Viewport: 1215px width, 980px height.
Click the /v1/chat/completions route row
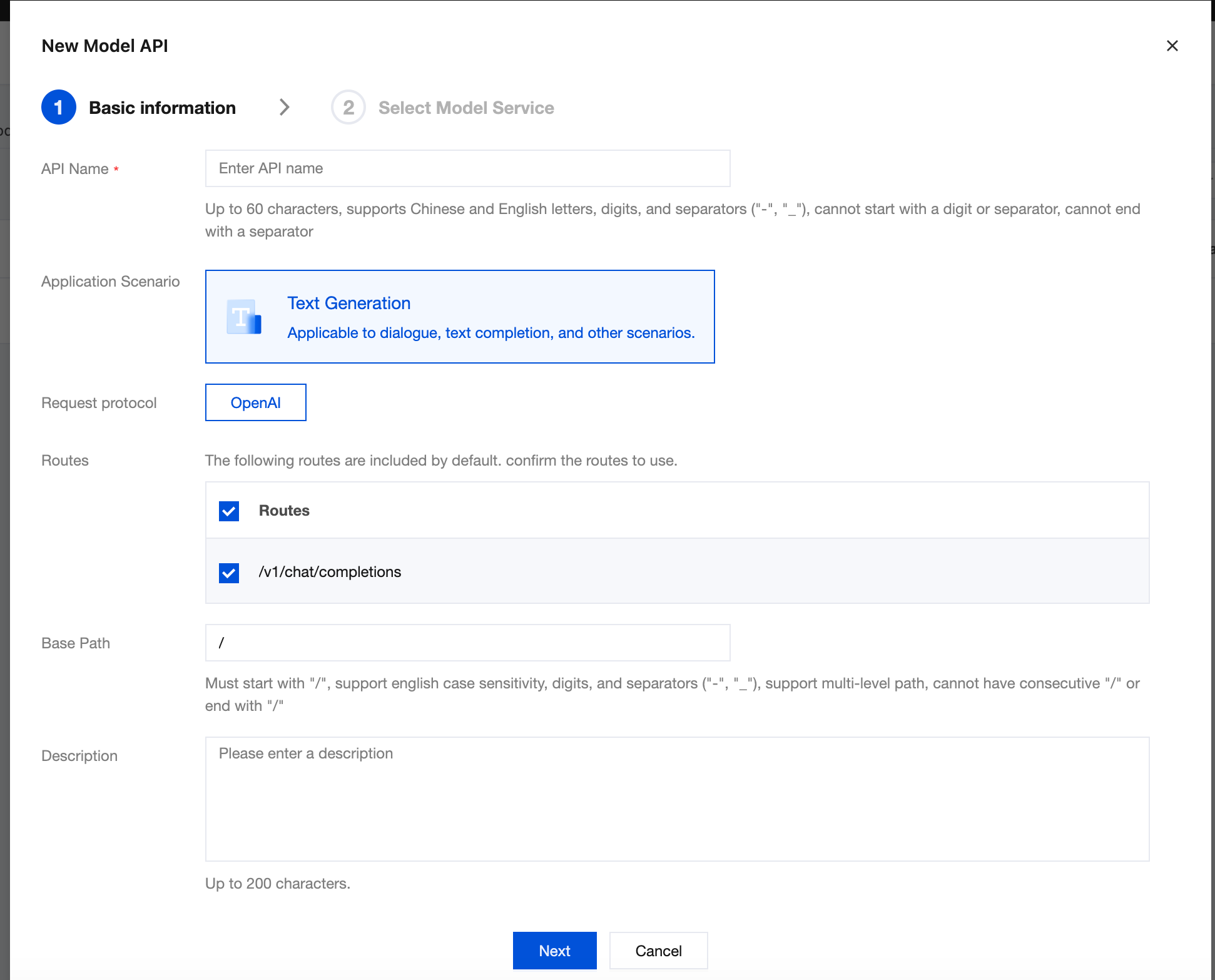pyautogui.click(x=677, y=571)
